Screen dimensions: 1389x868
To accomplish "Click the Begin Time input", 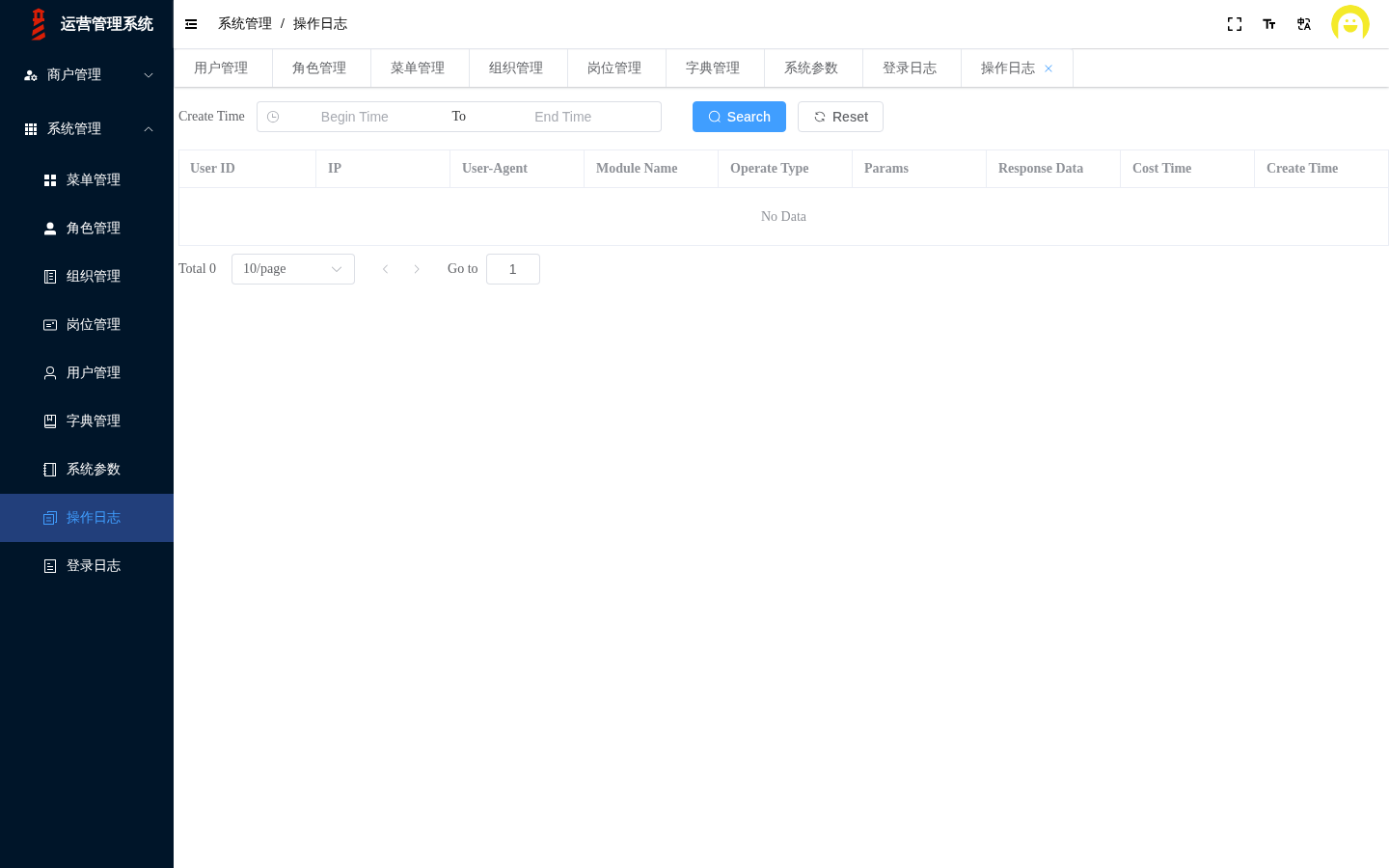I will (x=355, y=117).
